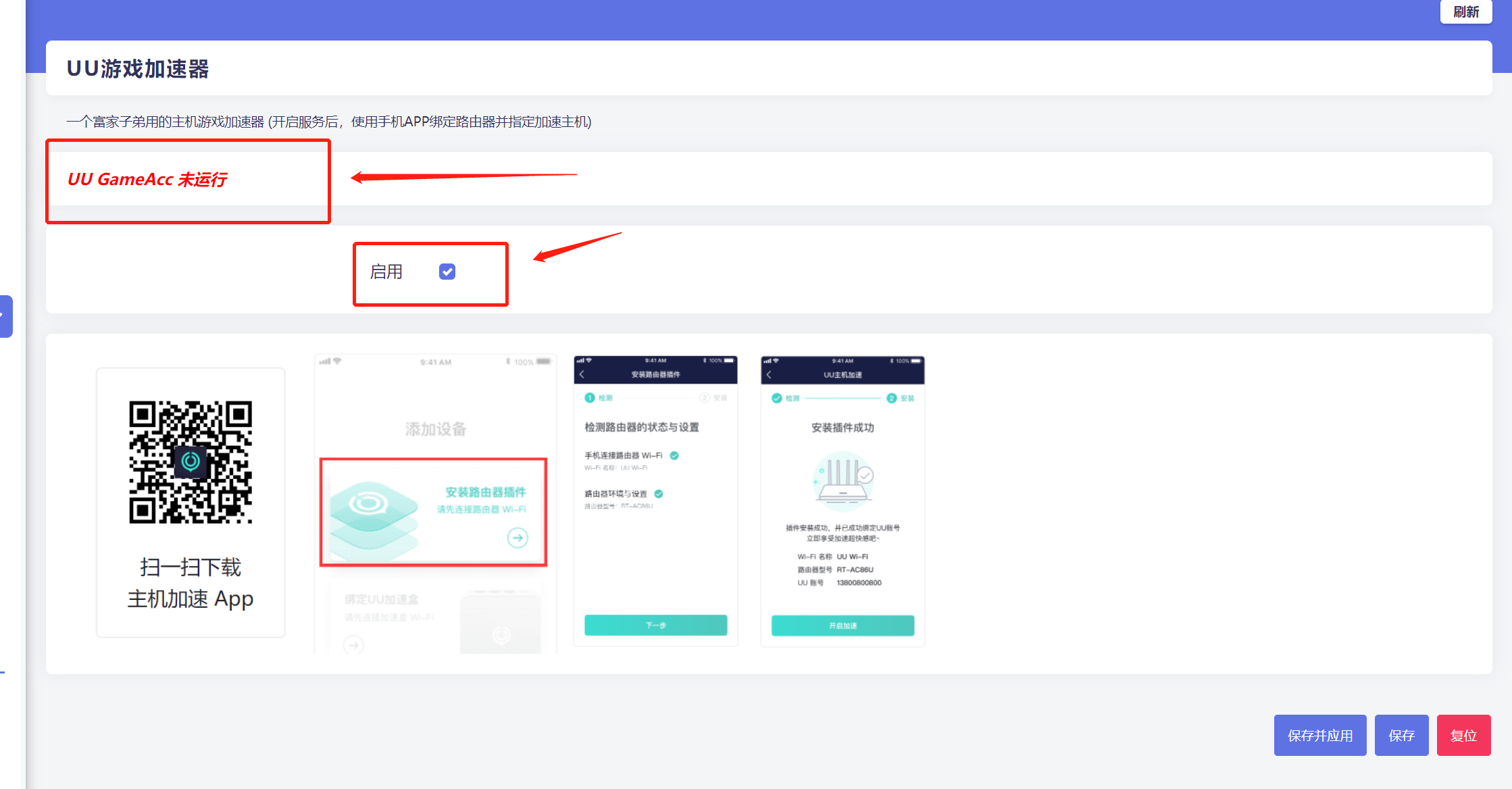Image resolution: width=1512 pixels, height=789 pixels.
Task: Click the UU logo in QR center
Action: click(191, 461)
